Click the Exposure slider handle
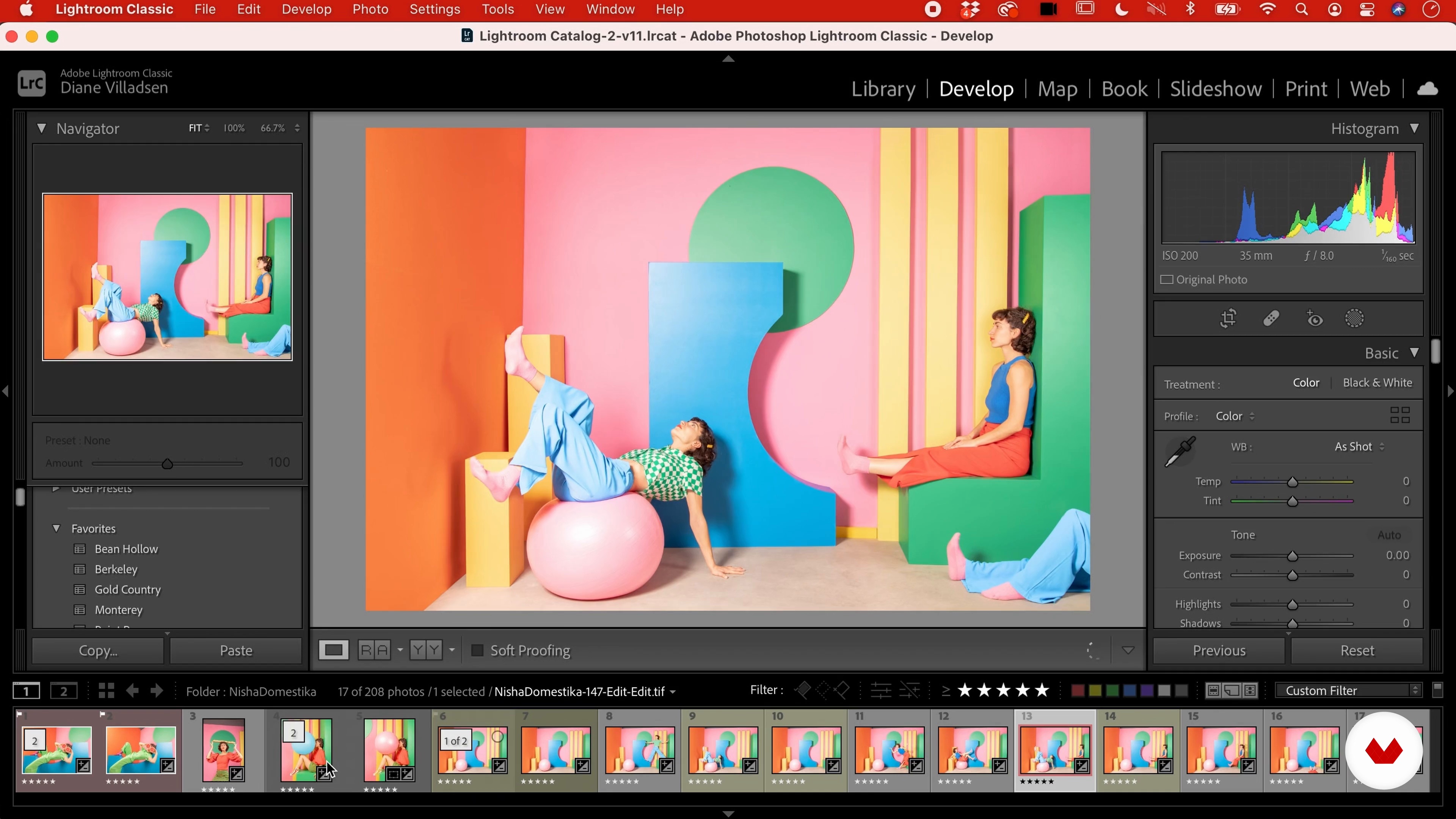Viewport: 1456px width, 819px height. pos(1292,556)
